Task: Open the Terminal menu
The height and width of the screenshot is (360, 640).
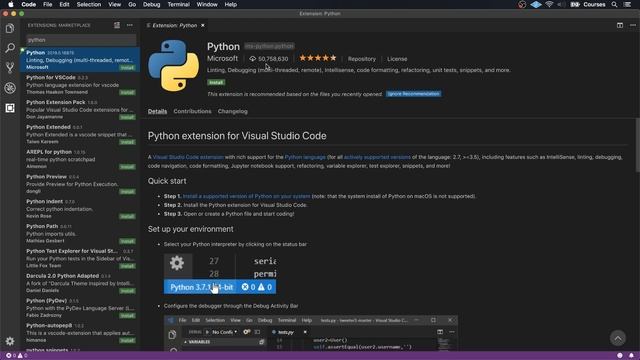Action: click(x=178, y=4)
